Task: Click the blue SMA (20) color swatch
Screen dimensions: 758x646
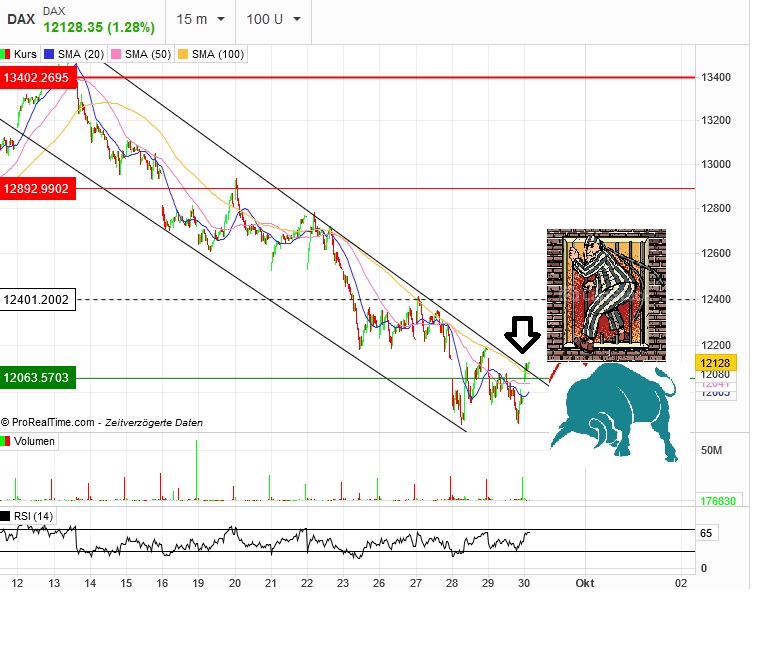Action: click(x=49, y=54)
